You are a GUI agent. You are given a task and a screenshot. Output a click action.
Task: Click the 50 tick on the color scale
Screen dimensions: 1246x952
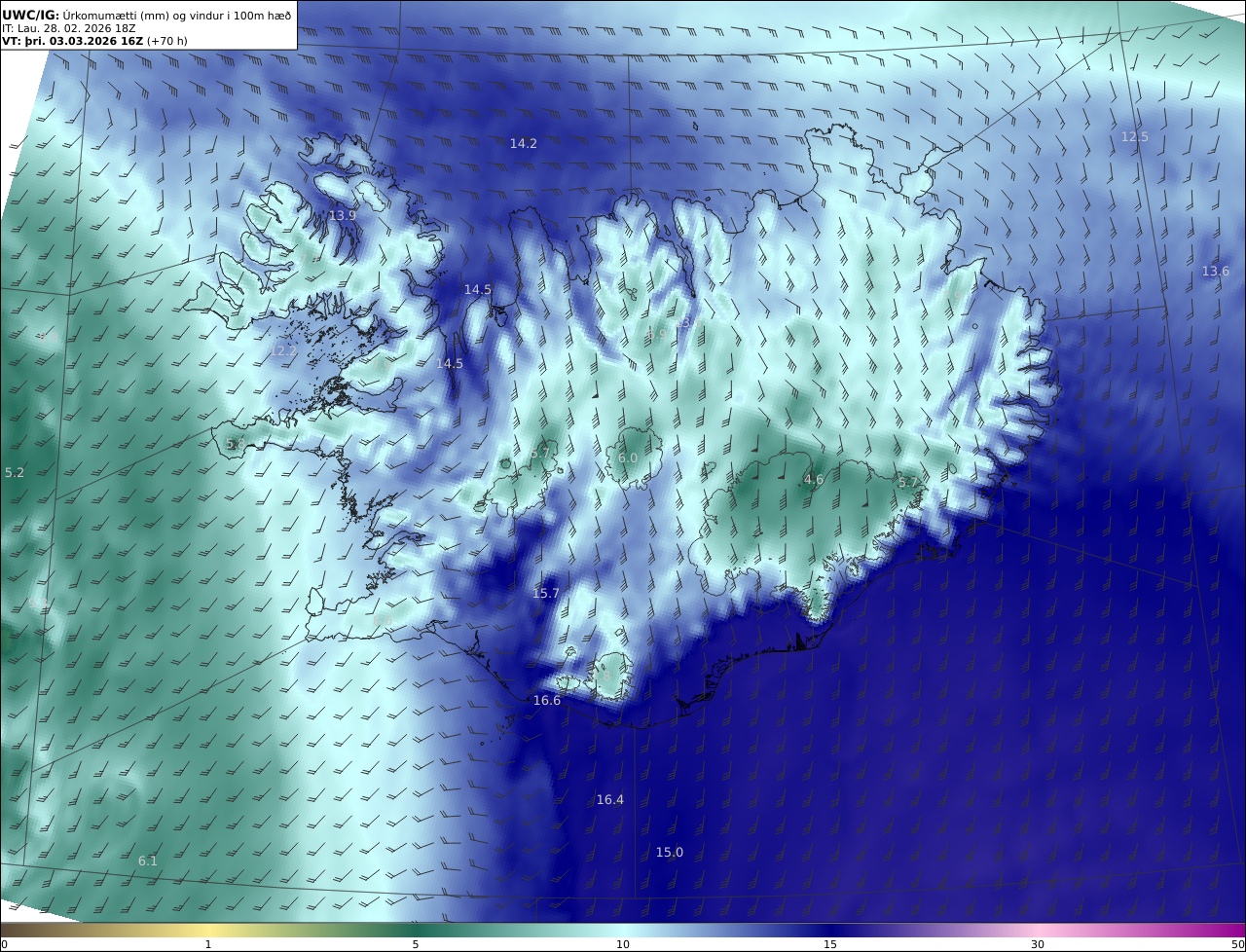click(1237, 944)
